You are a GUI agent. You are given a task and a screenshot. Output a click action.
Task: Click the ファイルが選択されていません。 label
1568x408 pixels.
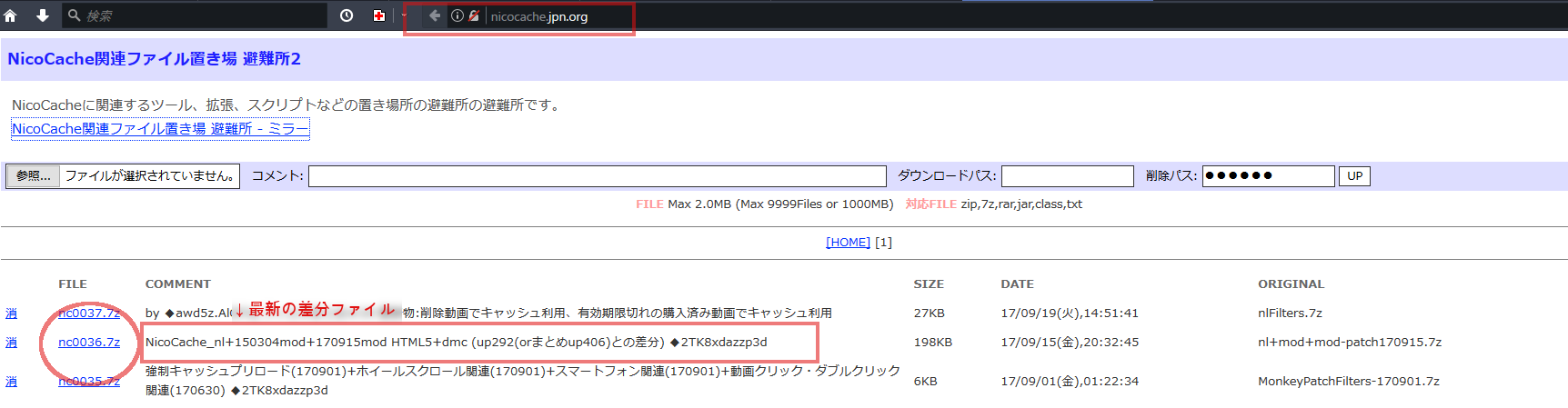[x=150, y=175]
